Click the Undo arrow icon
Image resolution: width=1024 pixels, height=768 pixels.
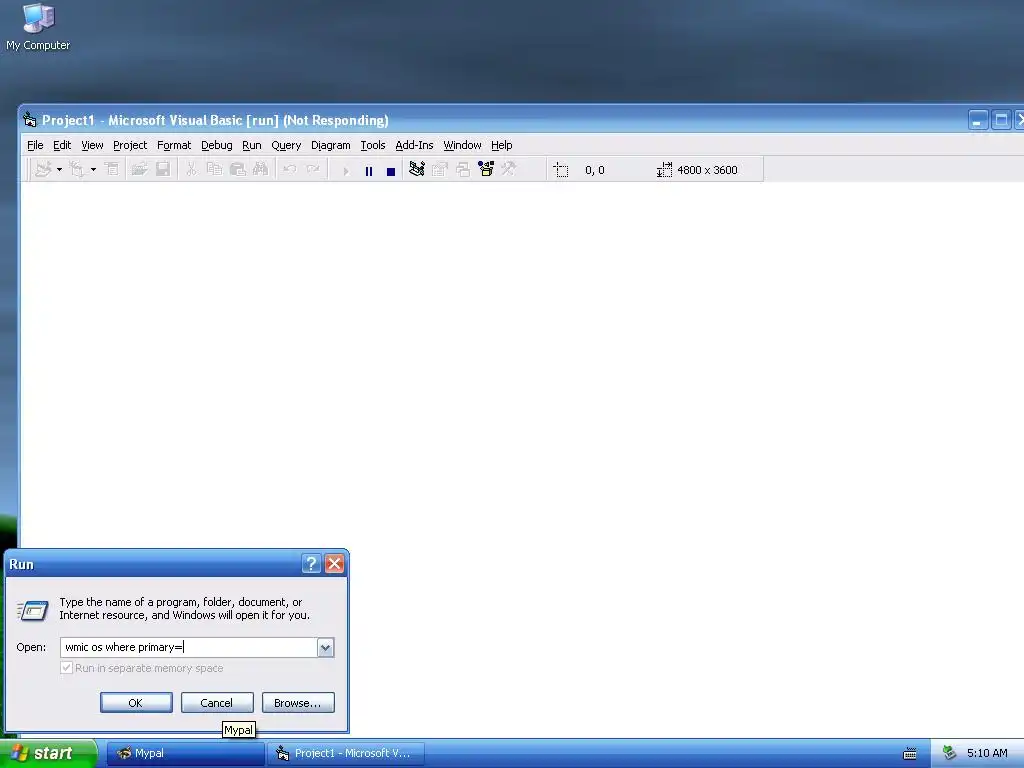pyautogui.click(x=290, y=170)
